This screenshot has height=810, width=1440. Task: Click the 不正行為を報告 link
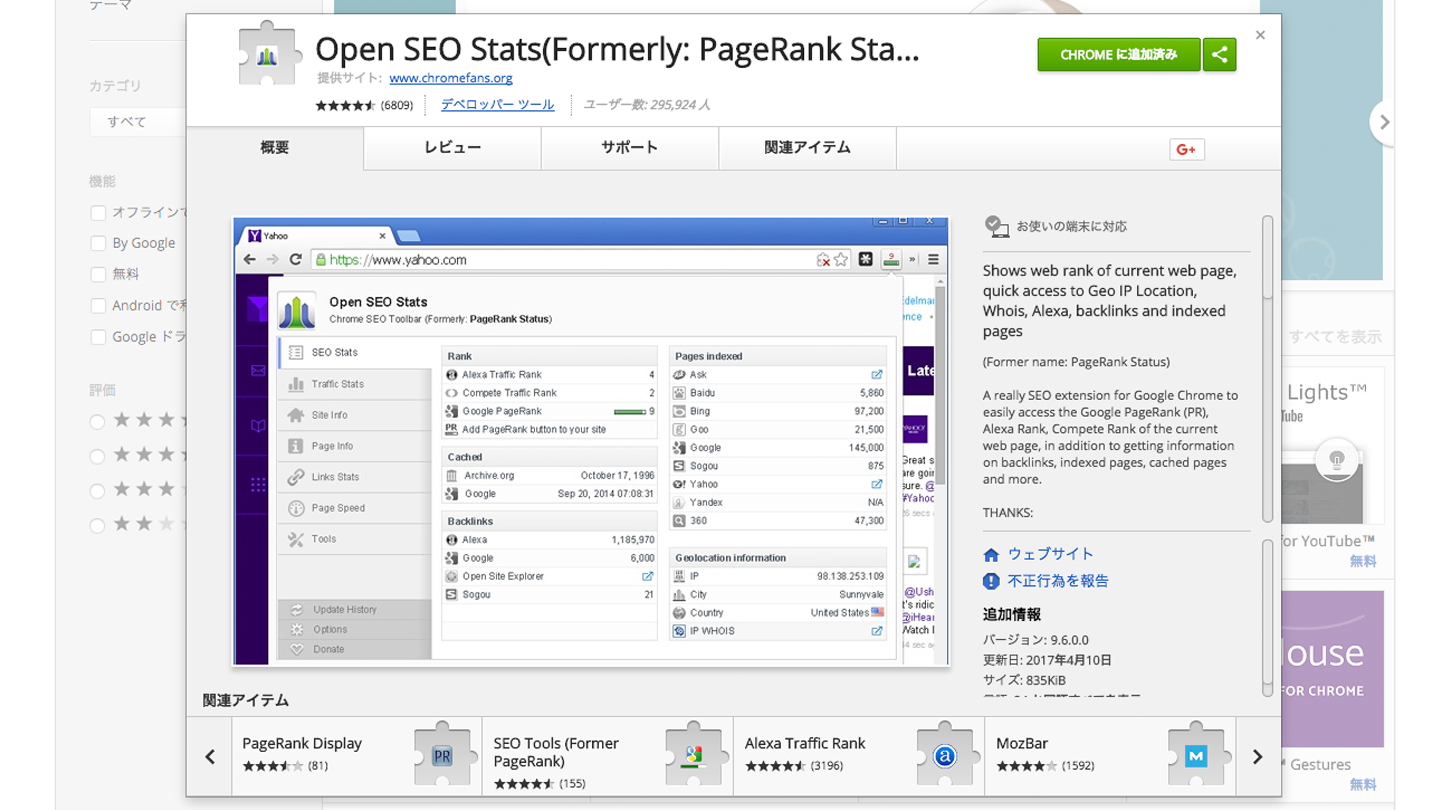click(1058, 581)
